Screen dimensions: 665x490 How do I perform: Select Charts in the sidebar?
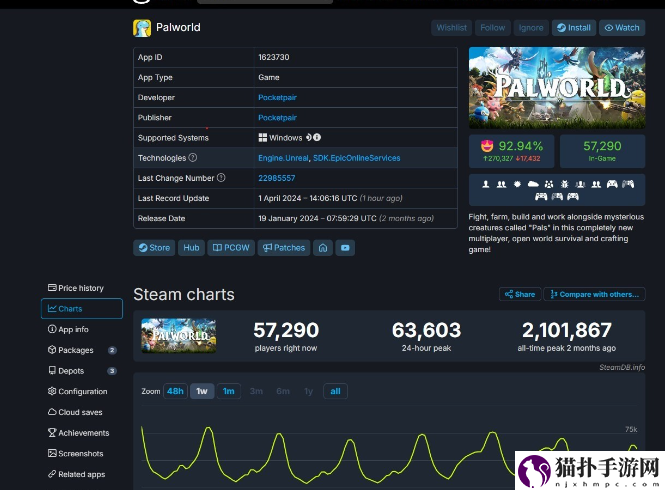pyautogui.click(x=81, y=309)
